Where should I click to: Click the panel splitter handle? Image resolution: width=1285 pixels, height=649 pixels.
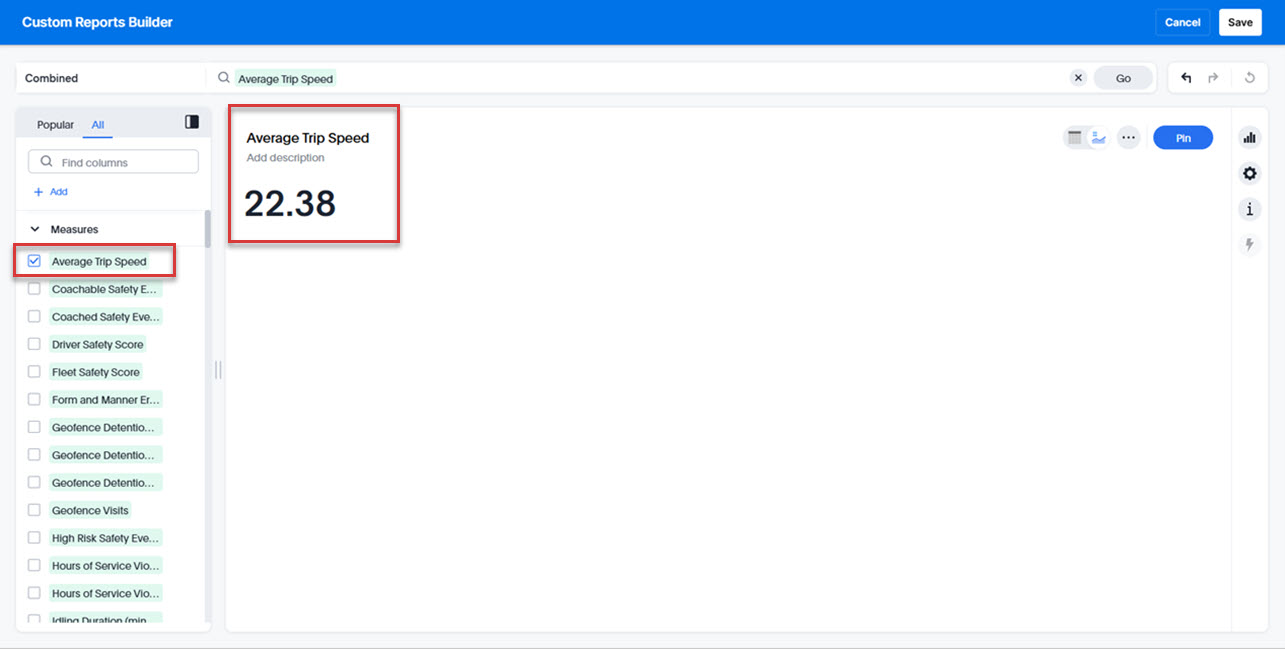218,370
